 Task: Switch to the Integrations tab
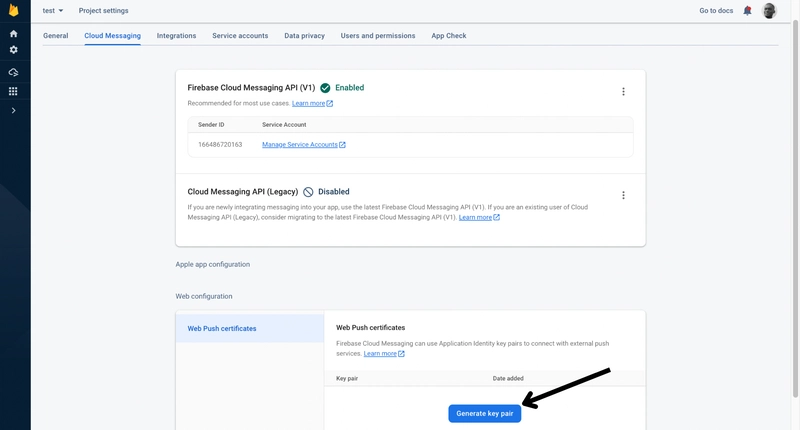[x=177, y=36]
